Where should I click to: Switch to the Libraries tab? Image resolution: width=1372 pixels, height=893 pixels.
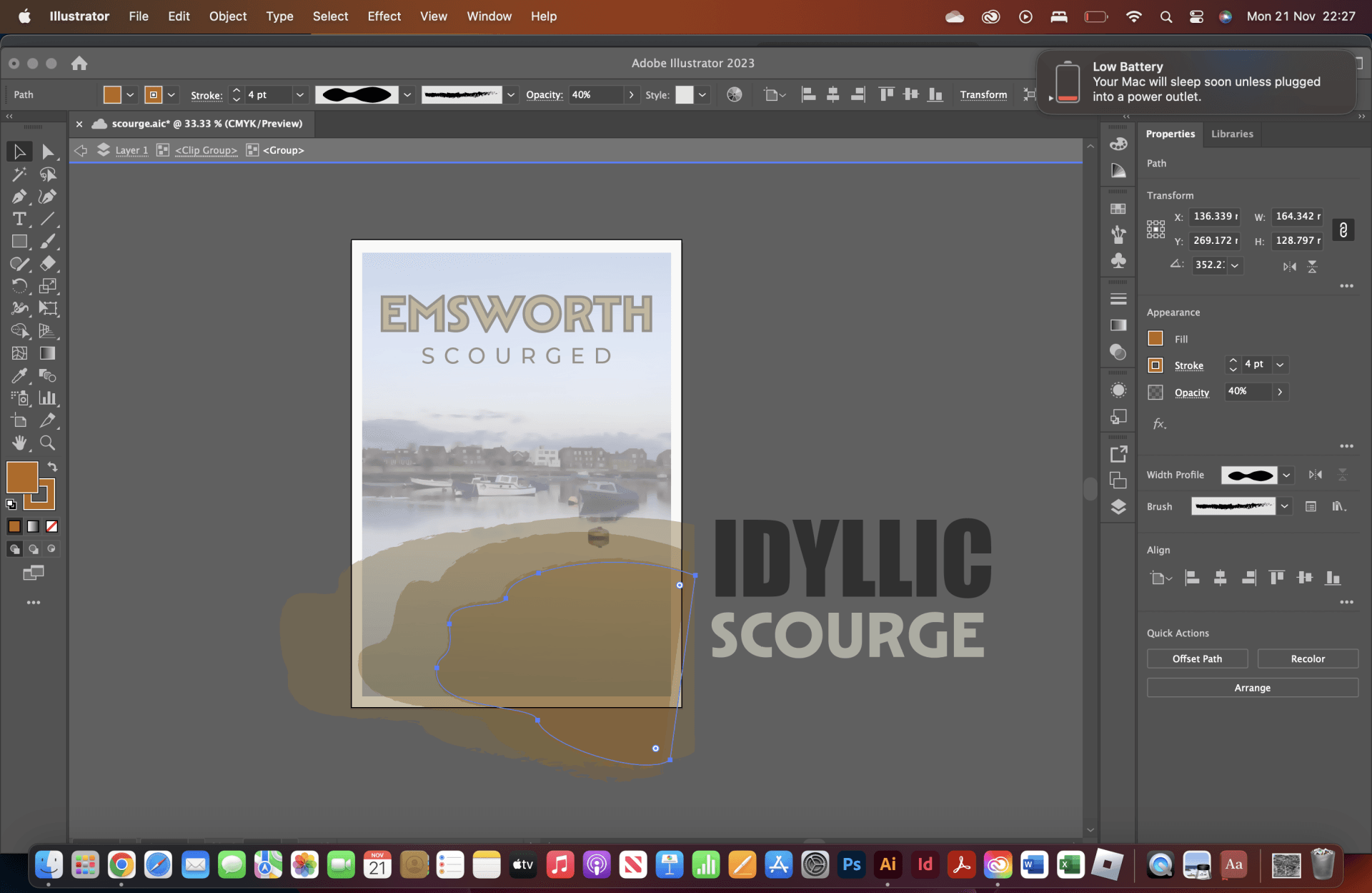point(1231,134)
